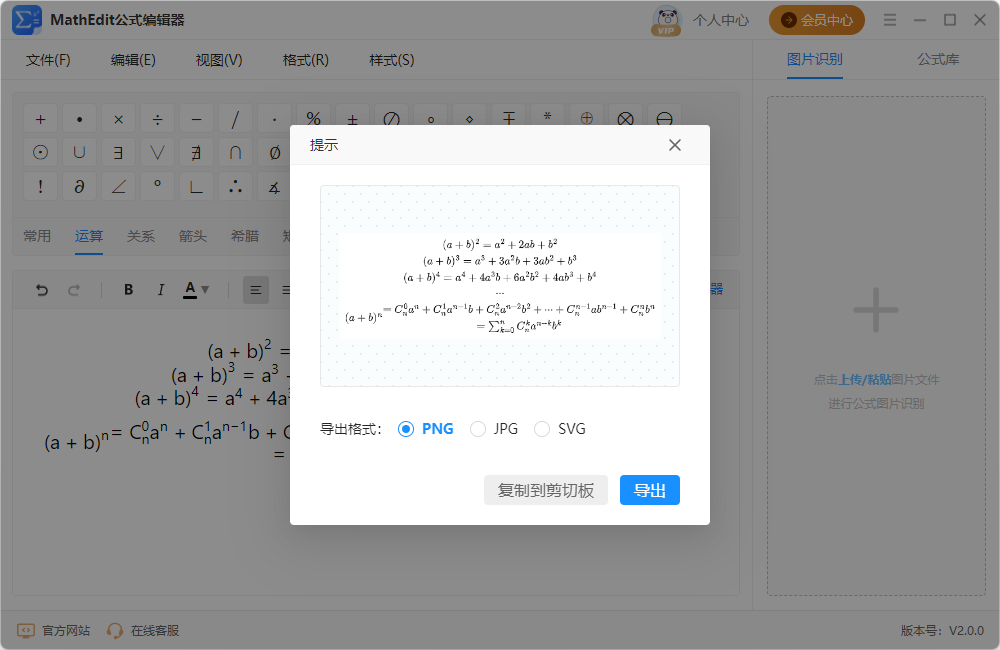Screen dimensions: 1000x650
Task: Click version text 版本号: V2.0.0
Action: pyautogui.click(x=942, y=631)
